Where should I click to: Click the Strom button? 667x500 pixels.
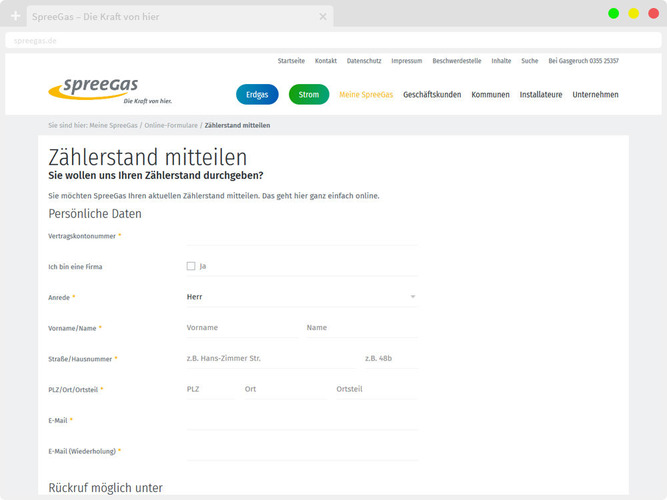[x=309, y=95]
